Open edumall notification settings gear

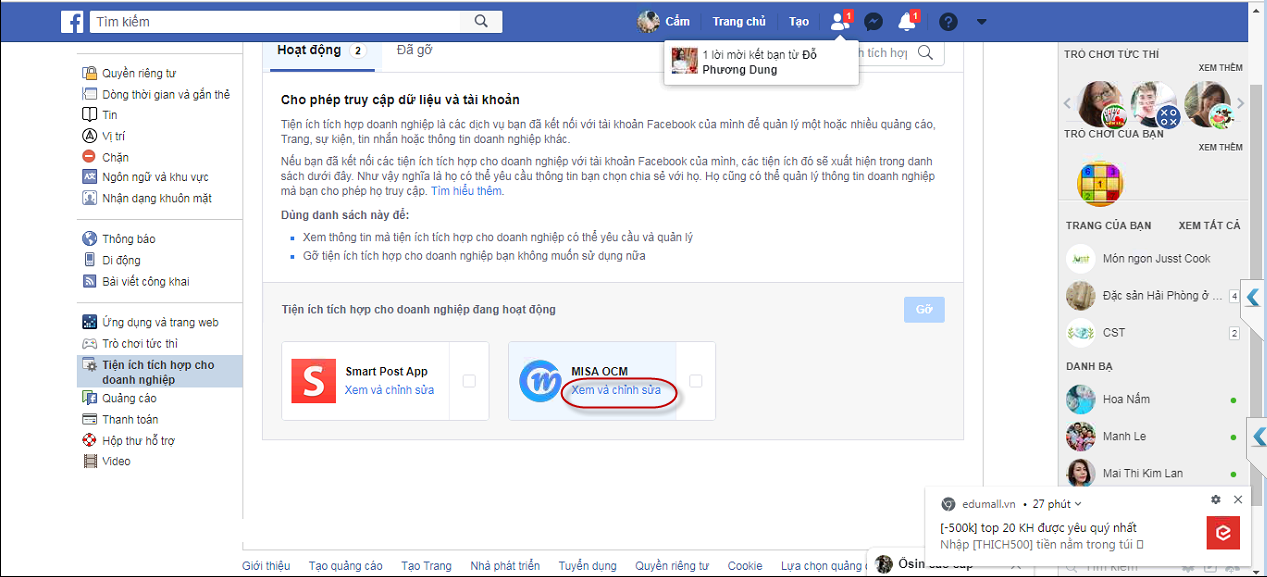coord(1216,500)
